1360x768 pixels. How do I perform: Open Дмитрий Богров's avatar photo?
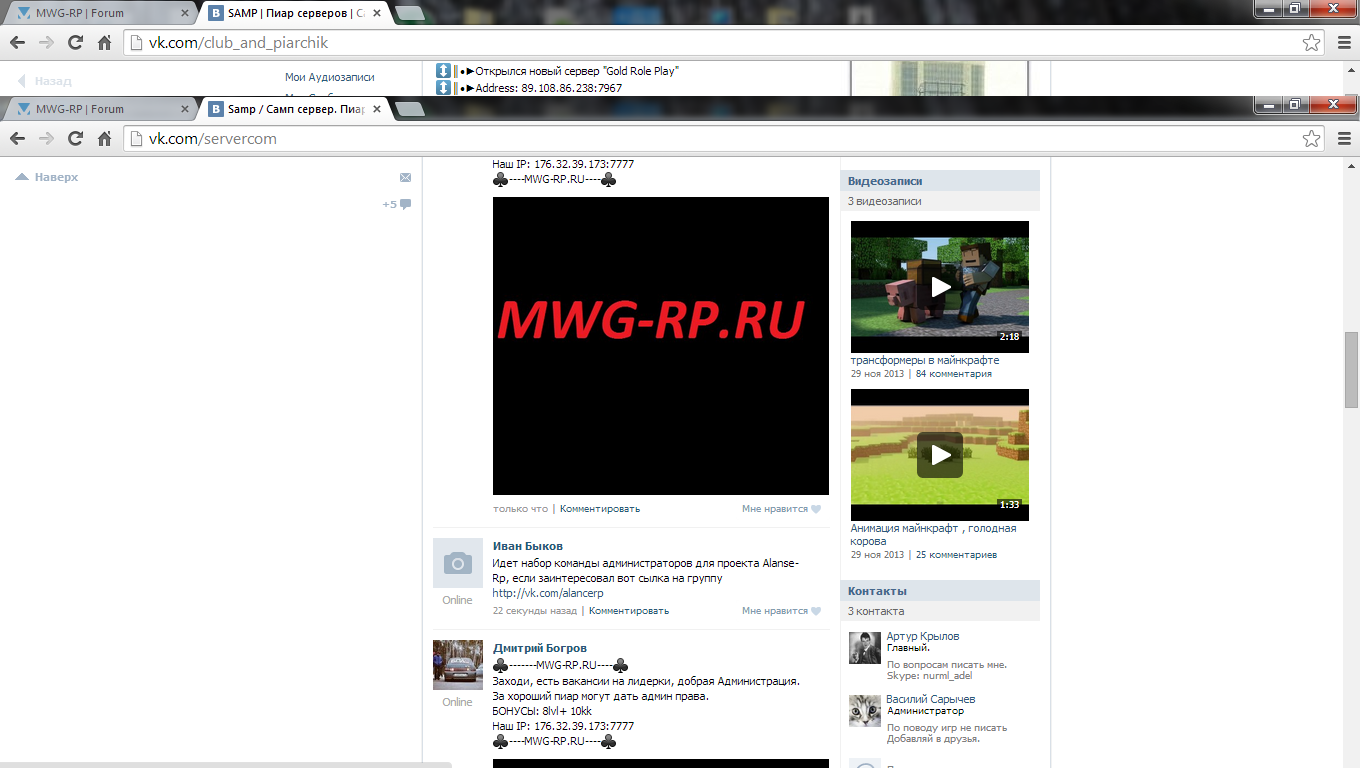(458, 665)
